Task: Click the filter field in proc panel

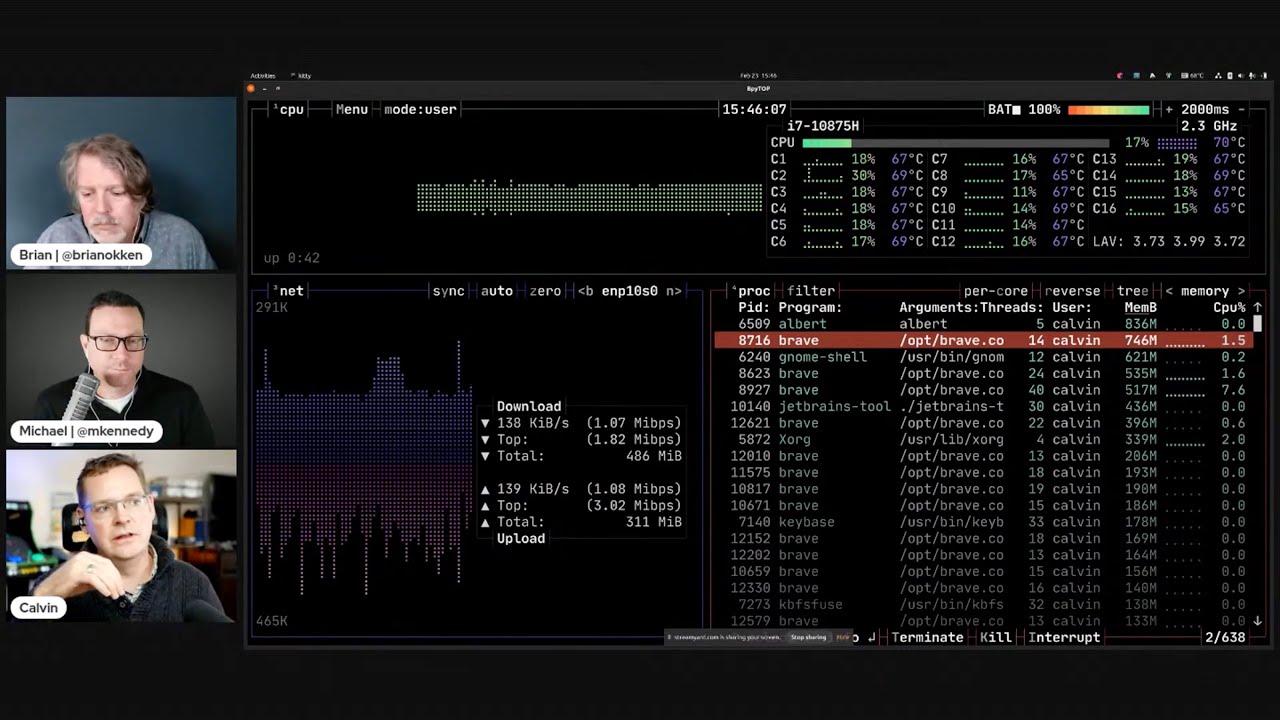Action: pyautogui.click(x=810, y=291)
